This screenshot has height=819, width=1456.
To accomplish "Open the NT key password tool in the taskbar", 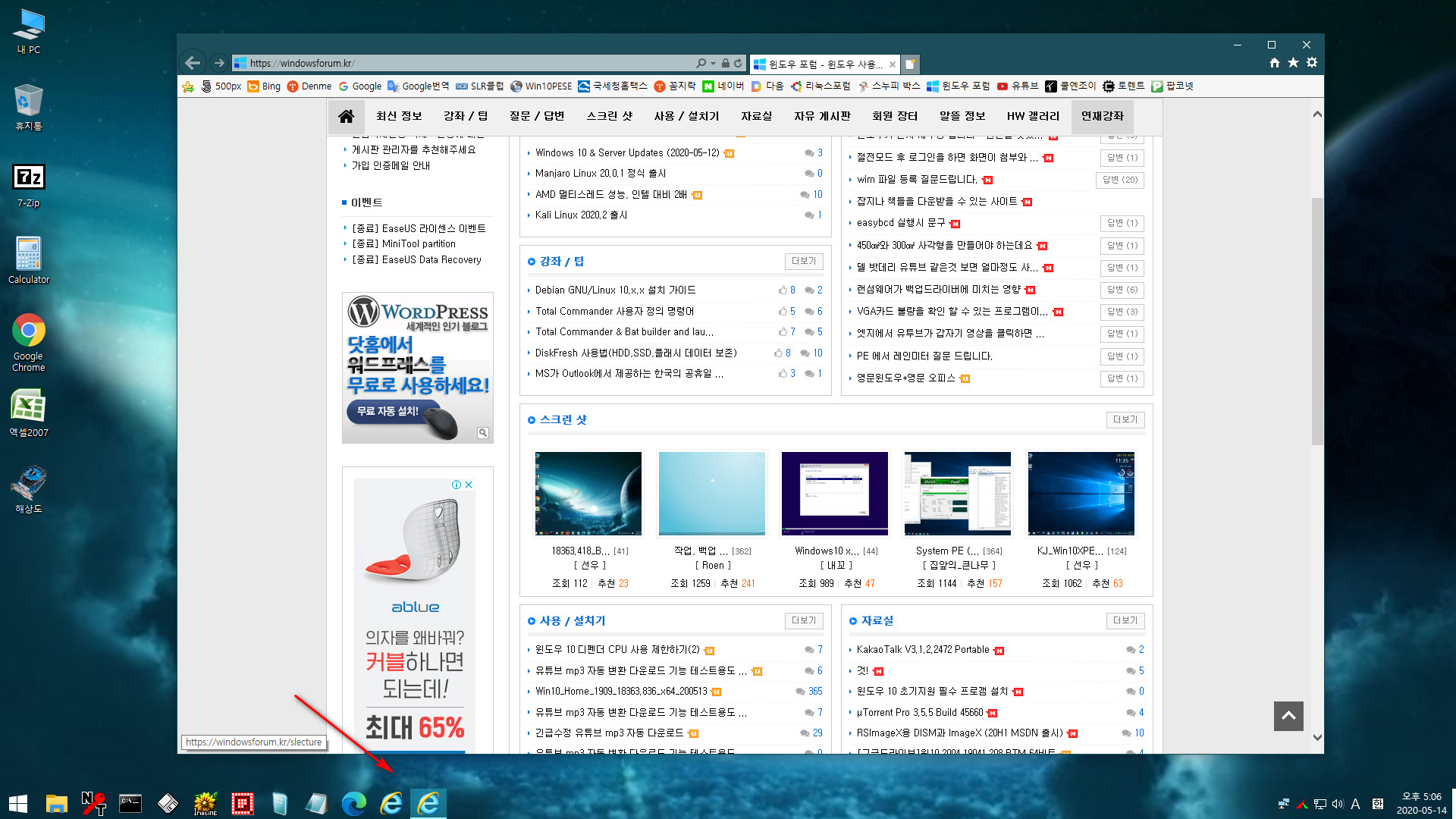I will pyautogui.click(x=93, y=804).
